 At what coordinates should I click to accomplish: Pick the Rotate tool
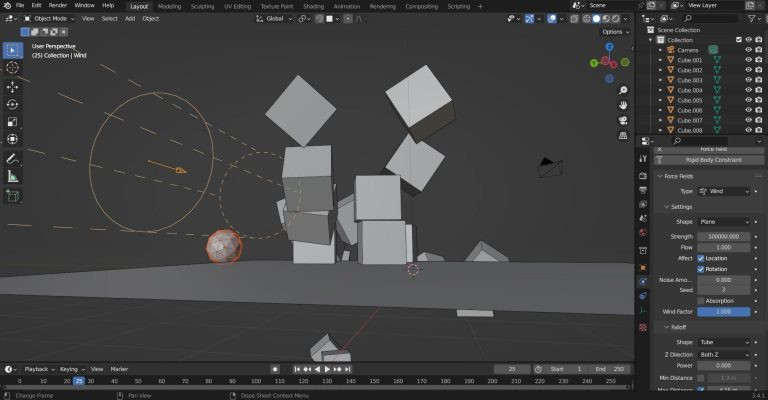point(12,104)
